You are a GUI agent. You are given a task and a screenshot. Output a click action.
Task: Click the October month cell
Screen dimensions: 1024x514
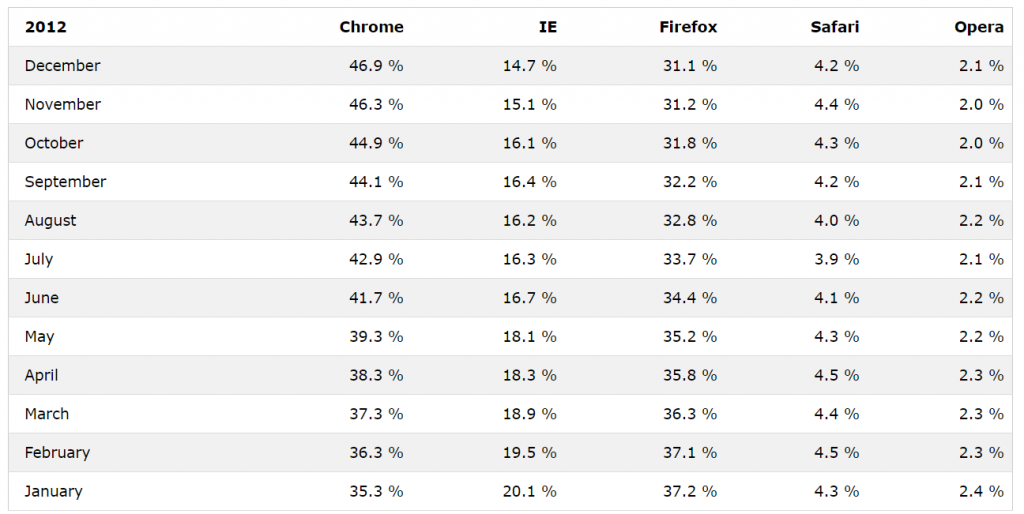click(x=54, y=142)
